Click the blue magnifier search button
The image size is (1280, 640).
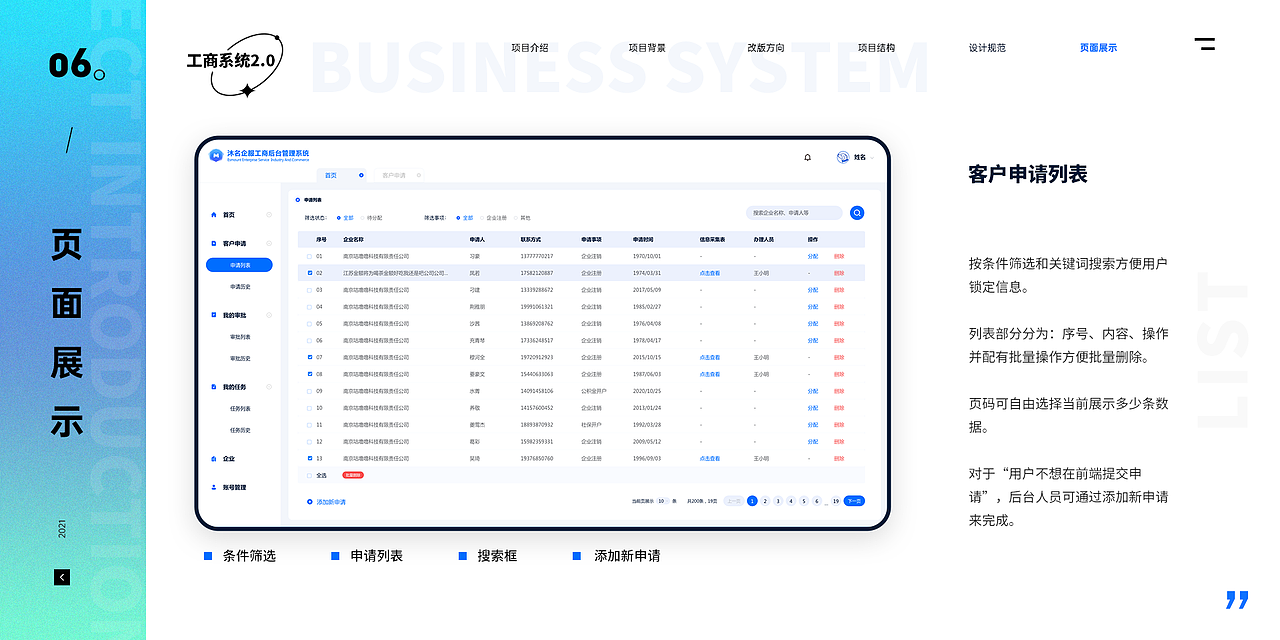857,213
